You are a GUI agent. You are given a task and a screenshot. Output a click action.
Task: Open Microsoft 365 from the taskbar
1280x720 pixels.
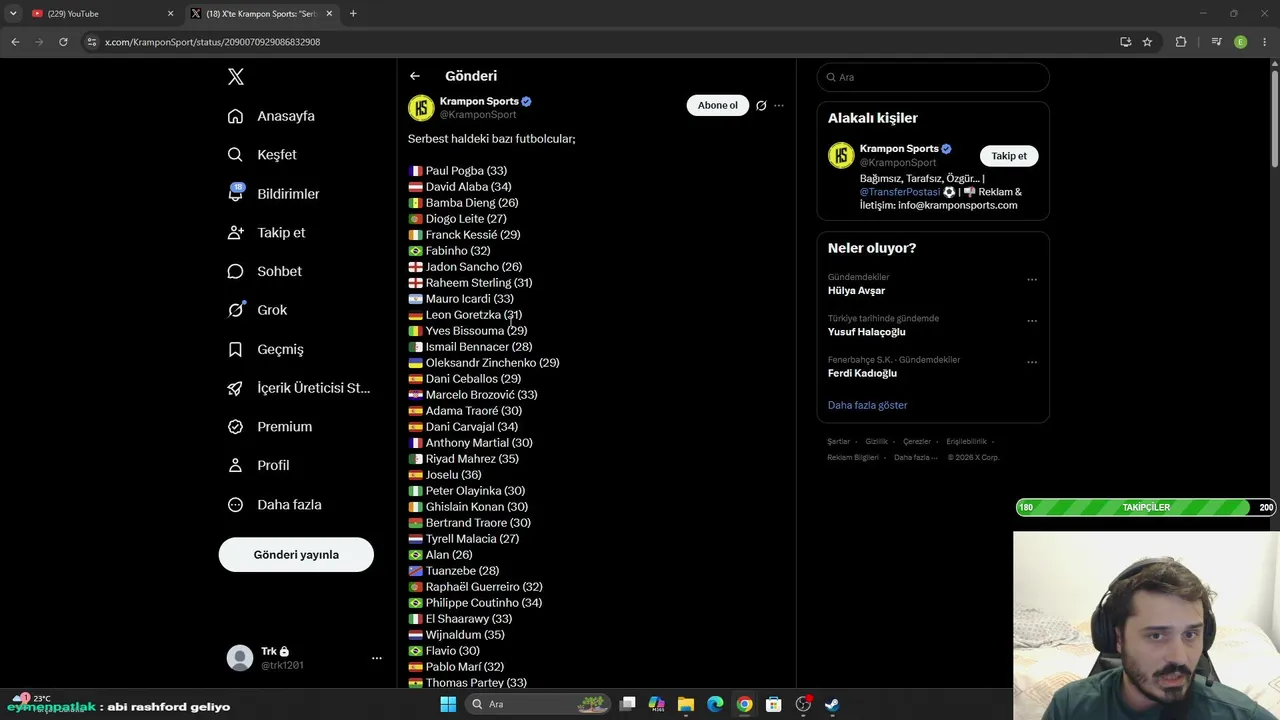657,704
